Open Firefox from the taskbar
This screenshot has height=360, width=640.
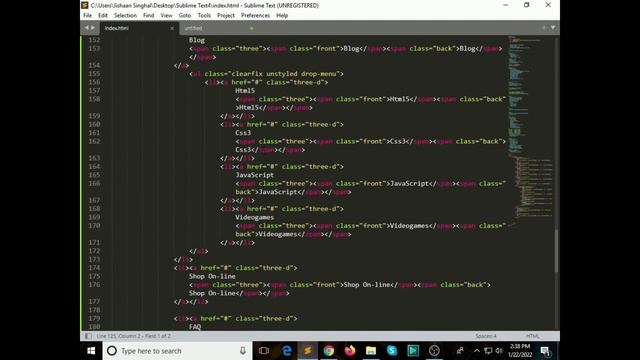point(350,351)
